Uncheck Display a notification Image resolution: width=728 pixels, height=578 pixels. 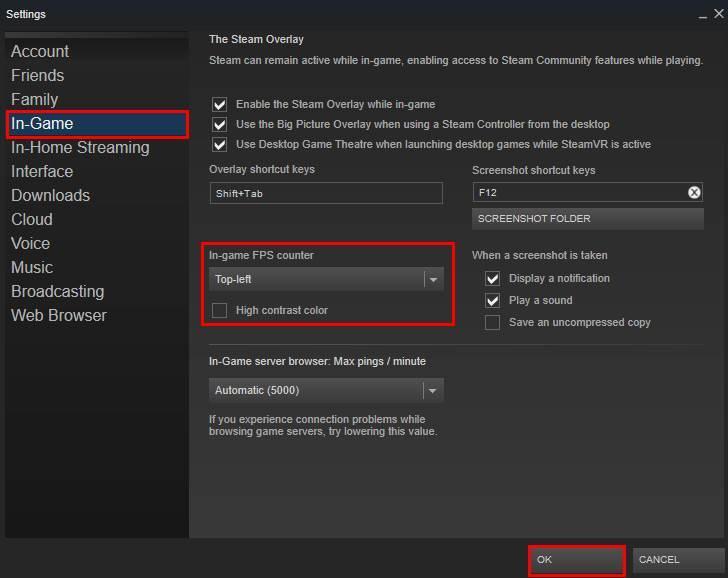coord(492,279)
